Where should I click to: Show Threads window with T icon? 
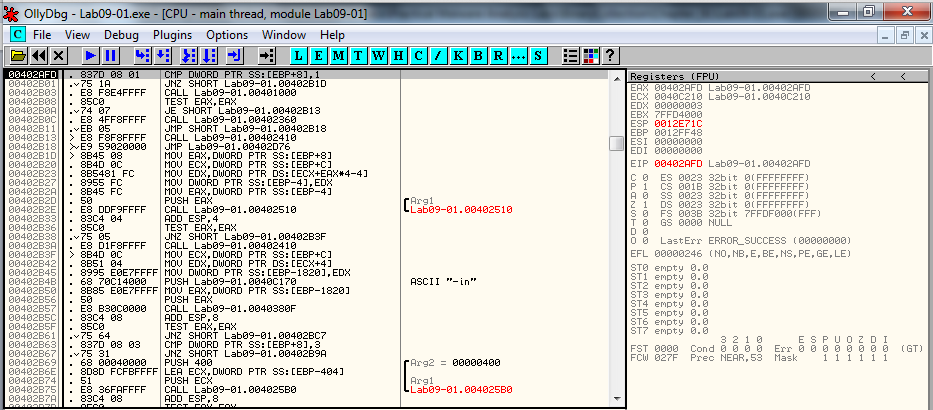[358, 56]
